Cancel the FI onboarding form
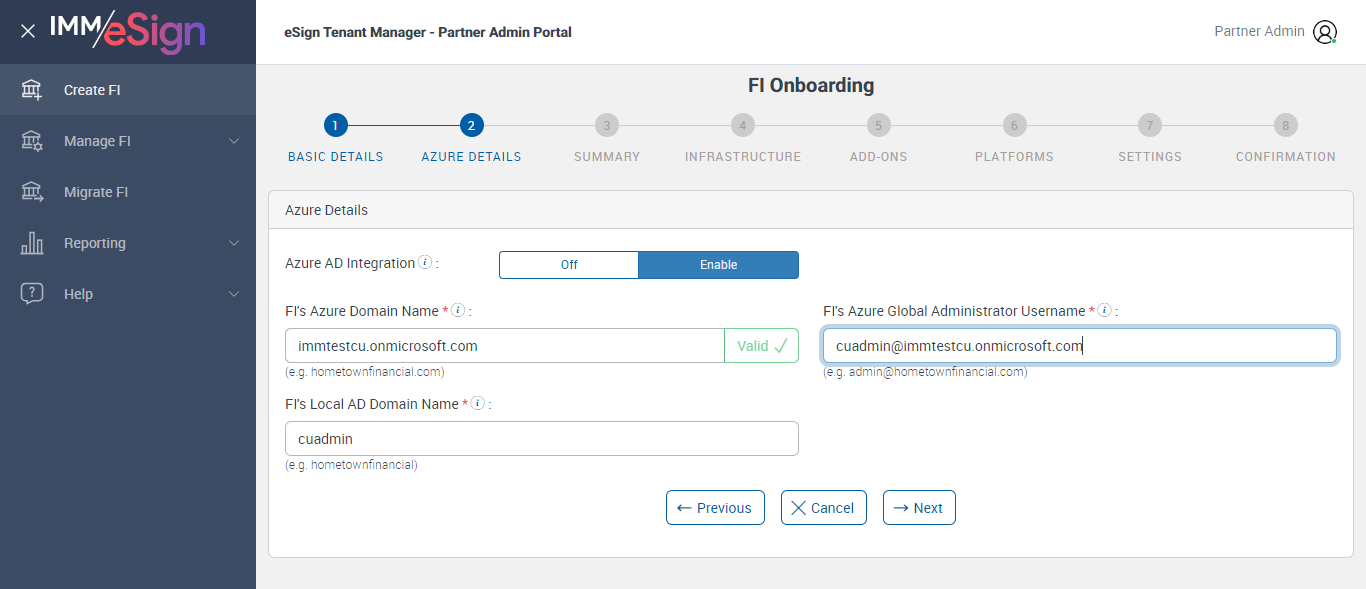This screenshot has height=589, width=1366. pos(823,508)
